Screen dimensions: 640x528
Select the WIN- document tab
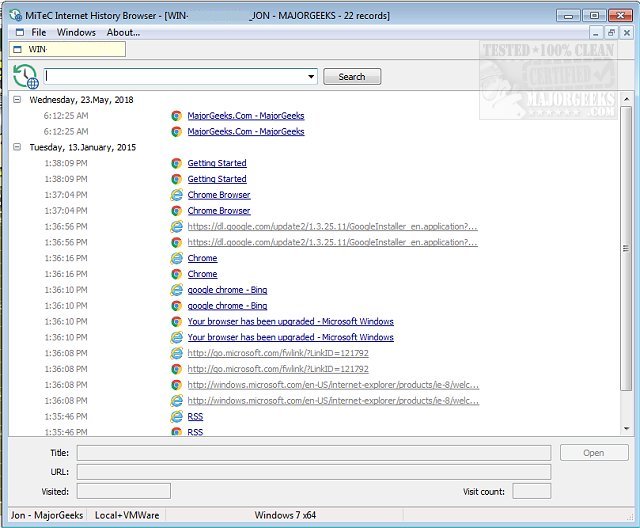coord(67,49)
